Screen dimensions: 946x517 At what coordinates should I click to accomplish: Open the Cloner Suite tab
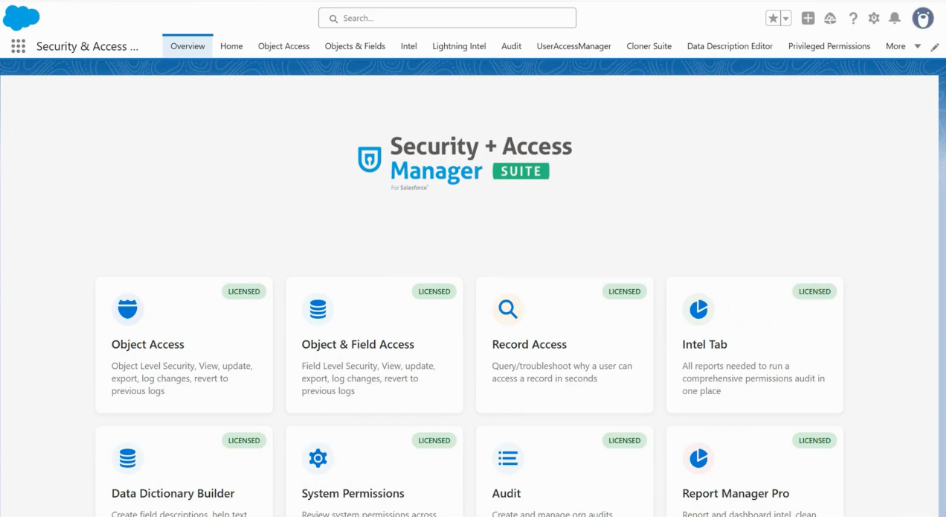tap(649, 46)
